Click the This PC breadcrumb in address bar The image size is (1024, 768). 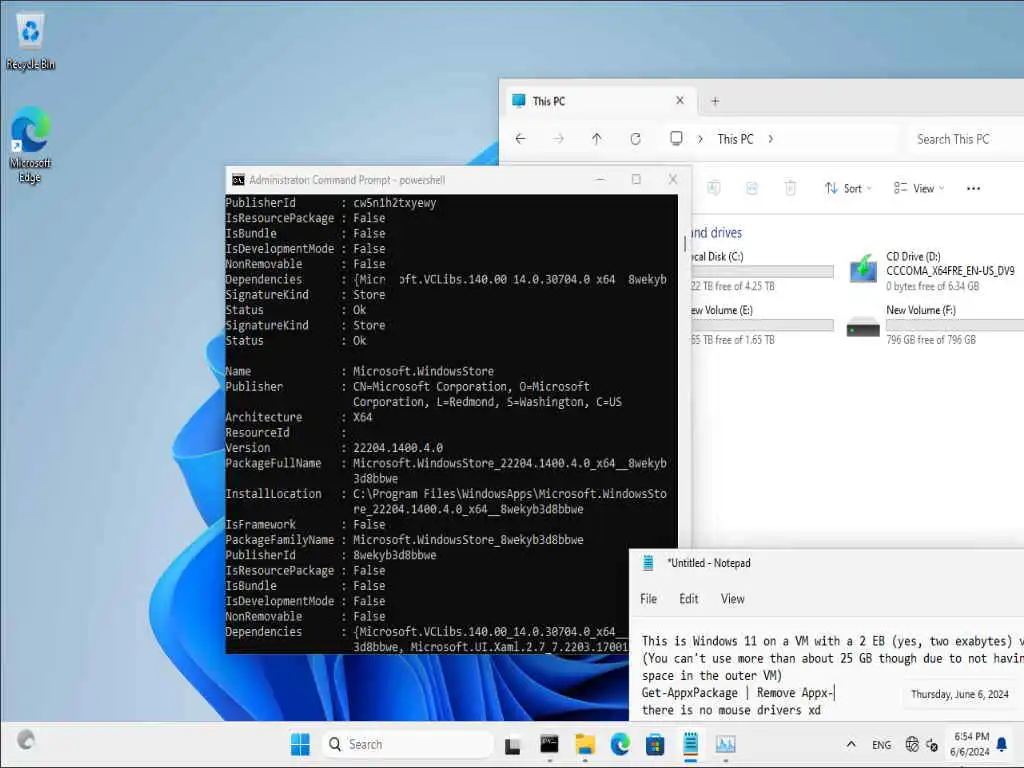735,138
